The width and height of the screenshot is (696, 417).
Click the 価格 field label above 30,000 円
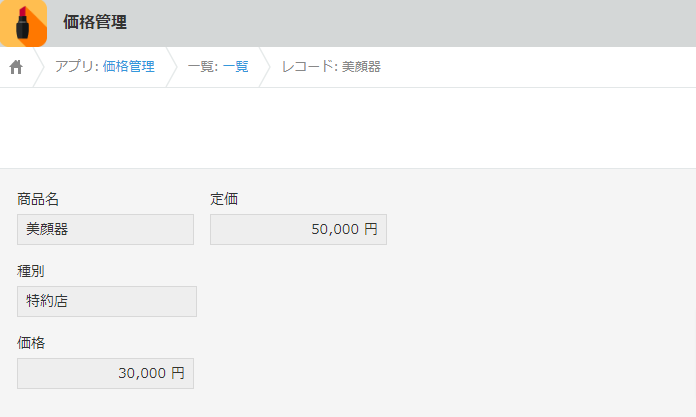point(31,343)
